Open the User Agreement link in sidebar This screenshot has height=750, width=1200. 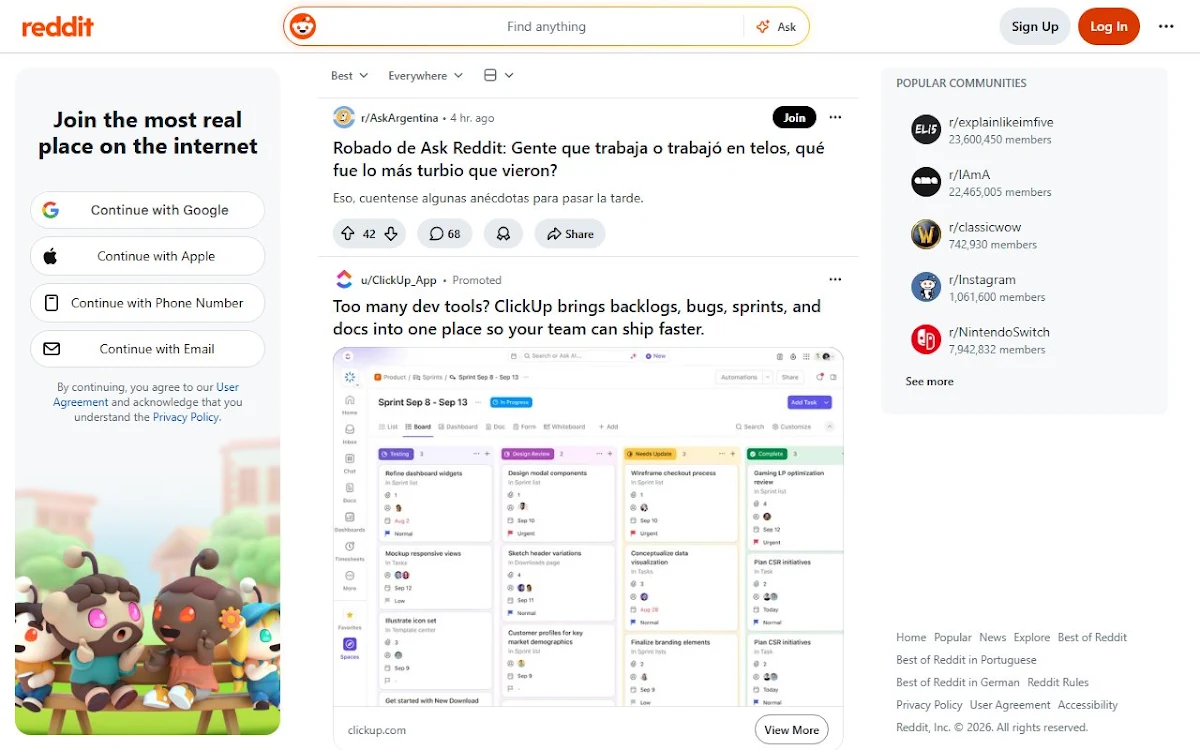pyautogui.click(x=146, y=394)
